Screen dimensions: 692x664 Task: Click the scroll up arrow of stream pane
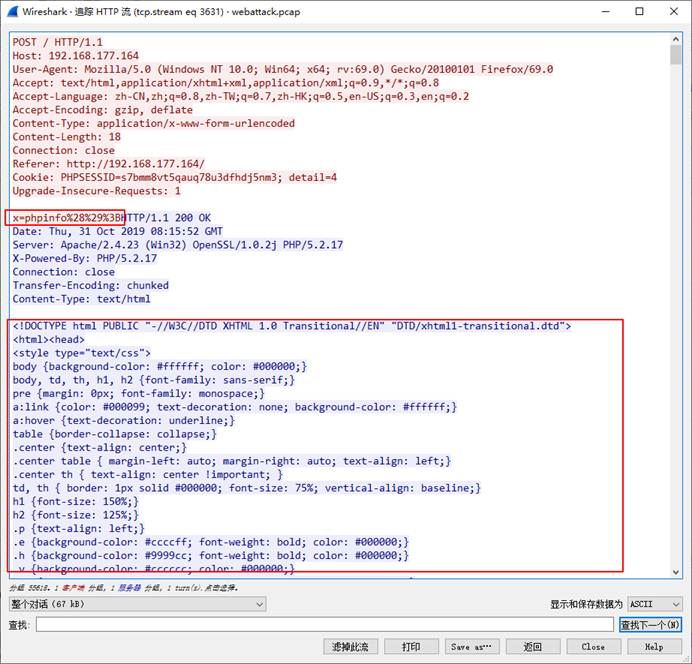[676, 39]
